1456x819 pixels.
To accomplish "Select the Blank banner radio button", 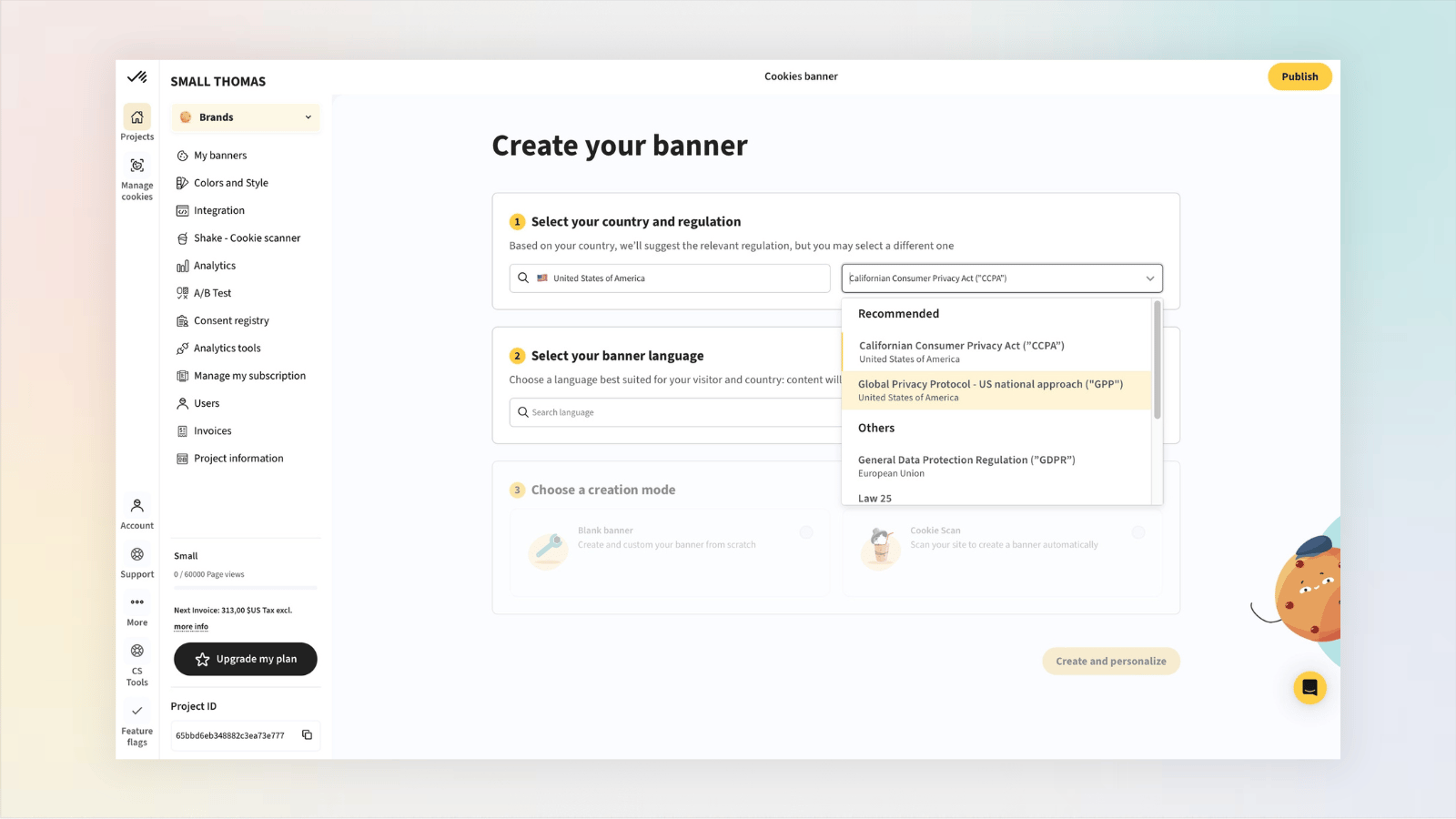I will pos(806,532).
